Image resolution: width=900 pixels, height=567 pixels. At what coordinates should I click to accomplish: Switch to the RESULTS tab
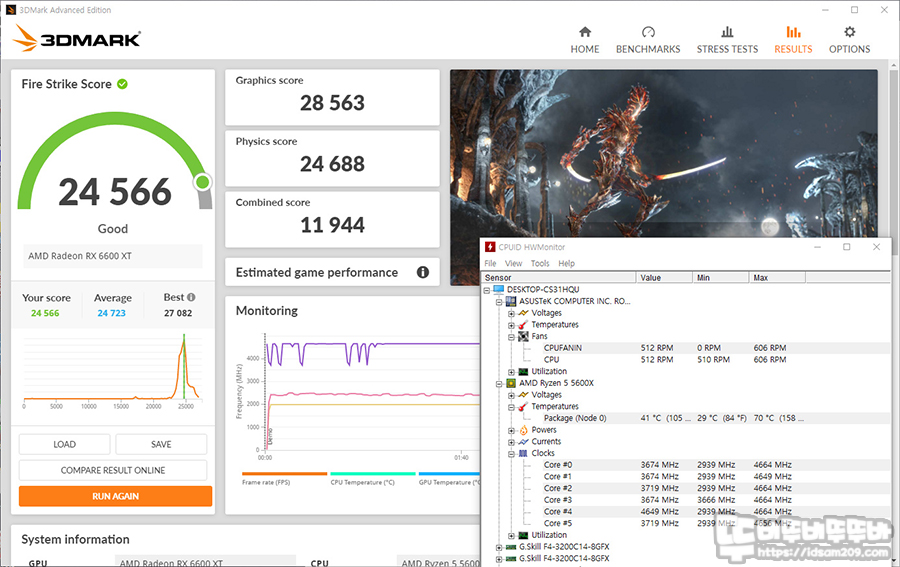(x=793, y=39)
